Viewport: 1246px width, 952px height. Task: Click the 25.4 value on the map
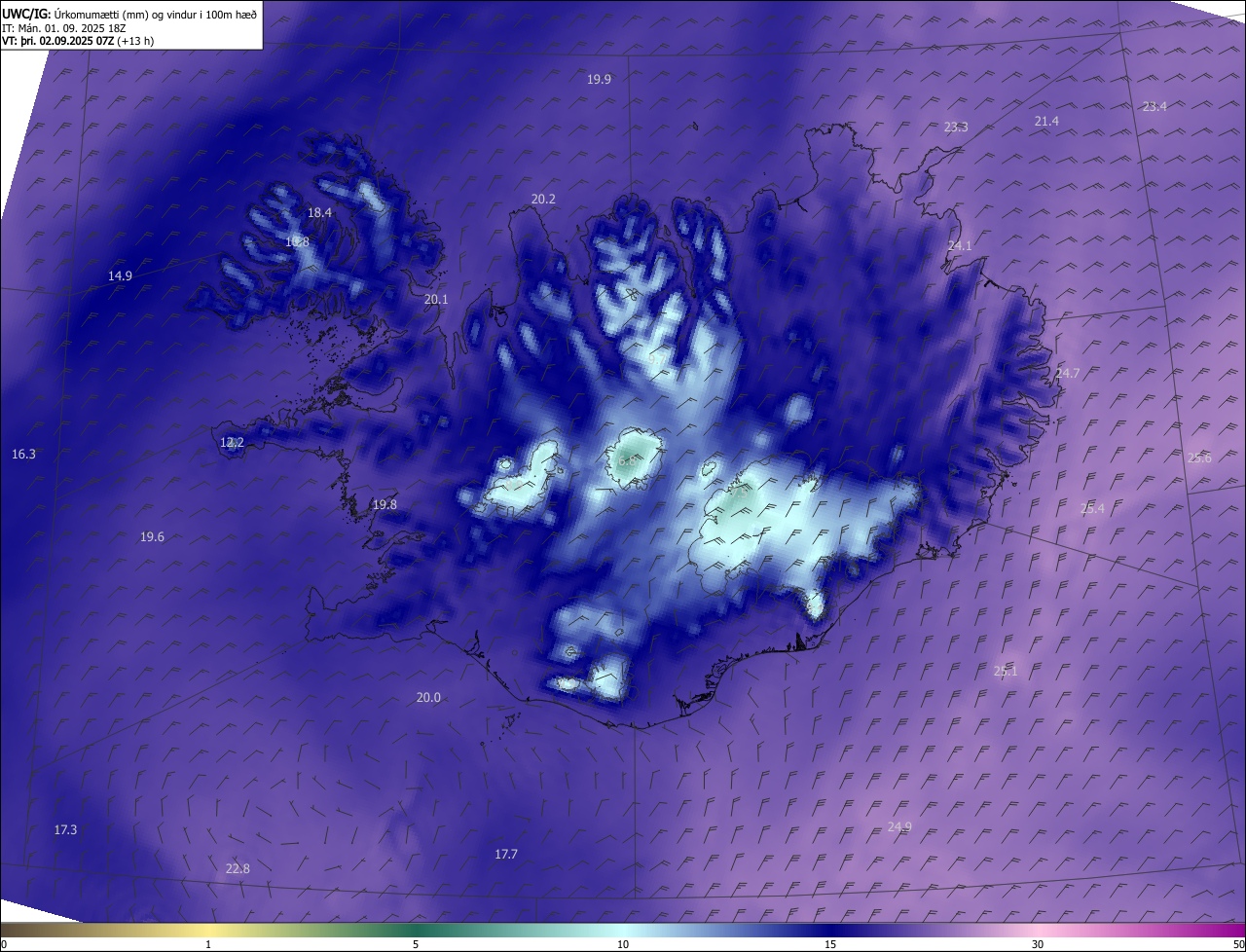(1092, 508)
